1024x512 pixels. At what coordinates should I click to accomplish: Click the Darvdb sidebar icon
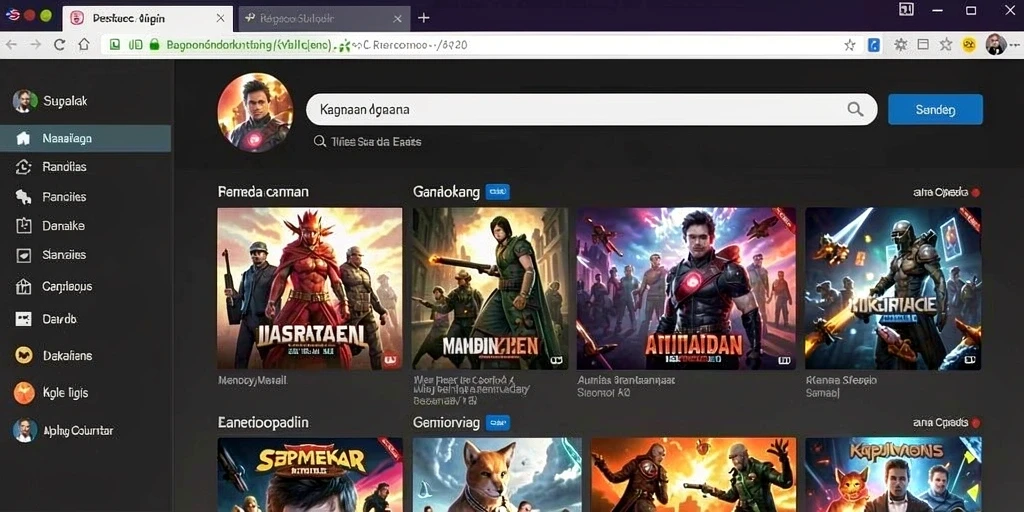[x=24, y=319]
